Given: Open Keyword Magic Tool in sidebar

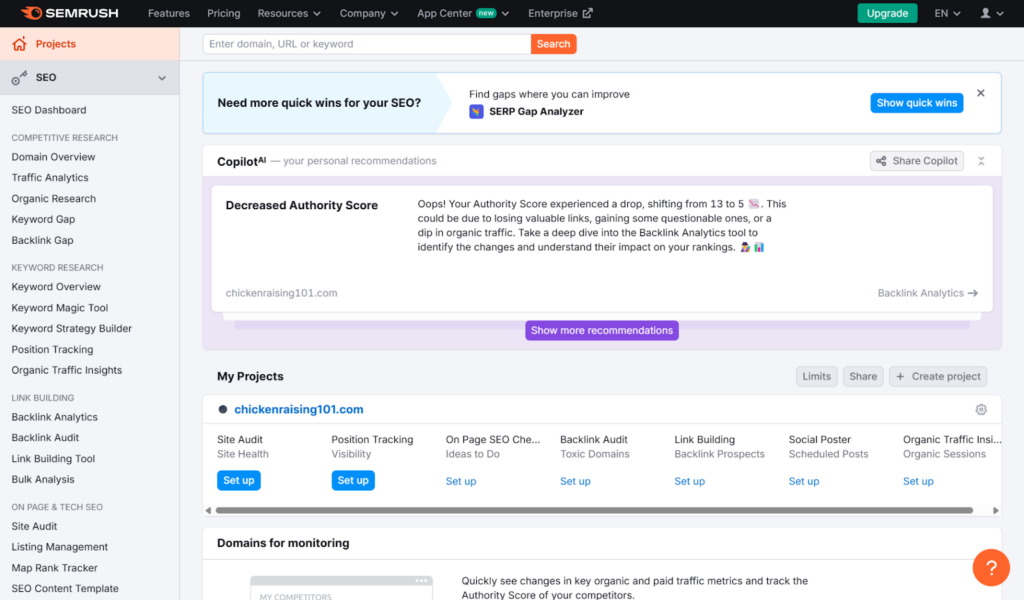Looking at the screenshot, I should point(59,308).
